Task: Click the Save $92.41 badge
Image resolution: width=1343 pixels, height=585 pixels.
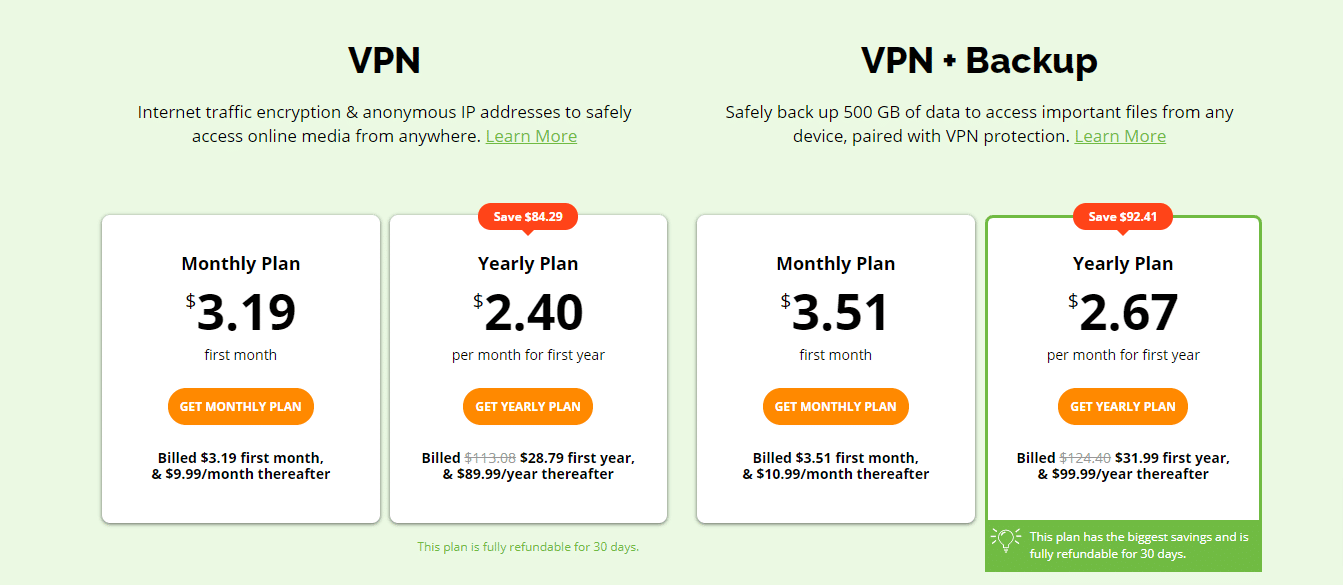Action: [x=1122, y=217]
